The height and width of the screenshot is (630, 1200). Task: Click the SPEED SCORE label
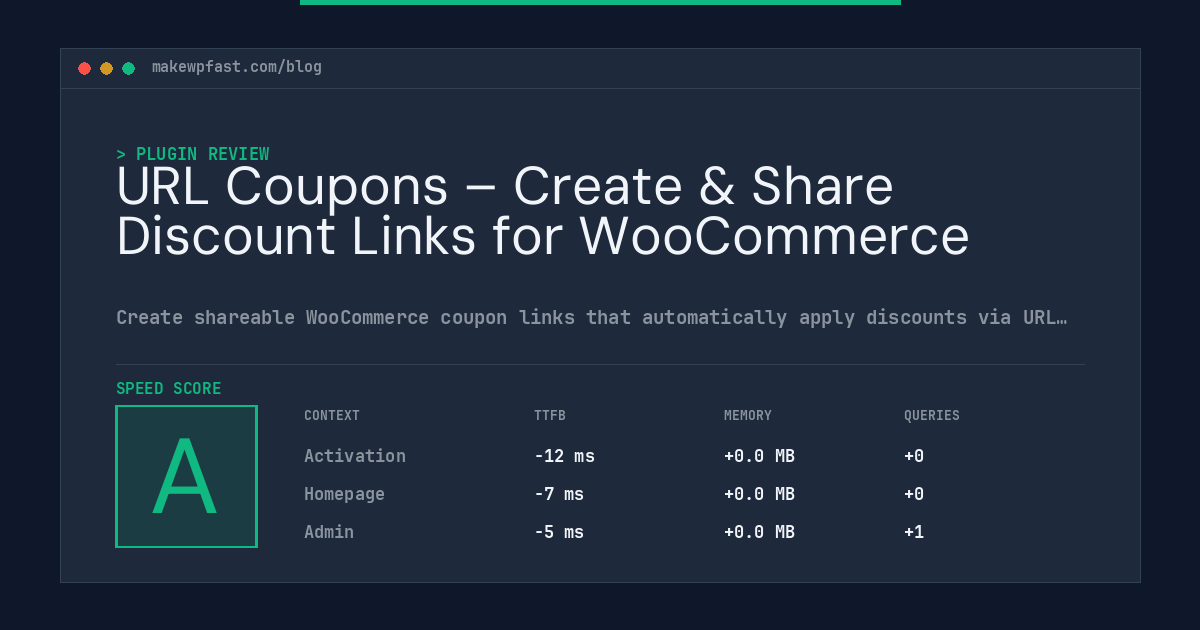[169, 389]
